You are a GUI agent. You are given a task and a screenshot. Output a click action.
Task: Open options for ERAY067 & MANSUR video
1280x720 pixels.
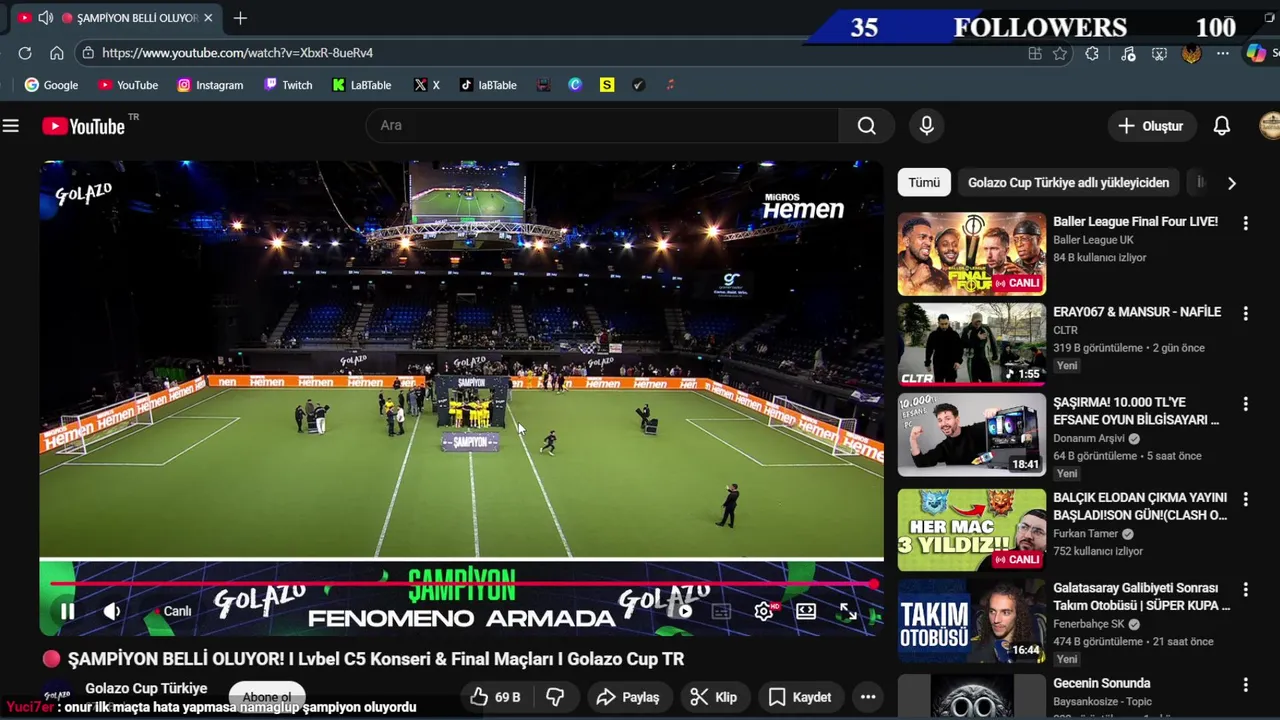(x=1245, y=313)
